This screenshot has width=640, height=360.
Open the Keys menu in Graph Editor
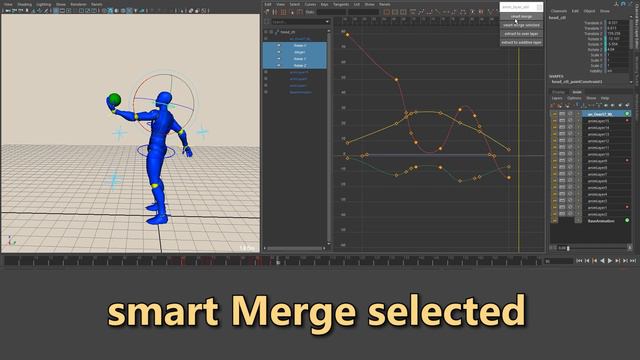coord(324,4)
